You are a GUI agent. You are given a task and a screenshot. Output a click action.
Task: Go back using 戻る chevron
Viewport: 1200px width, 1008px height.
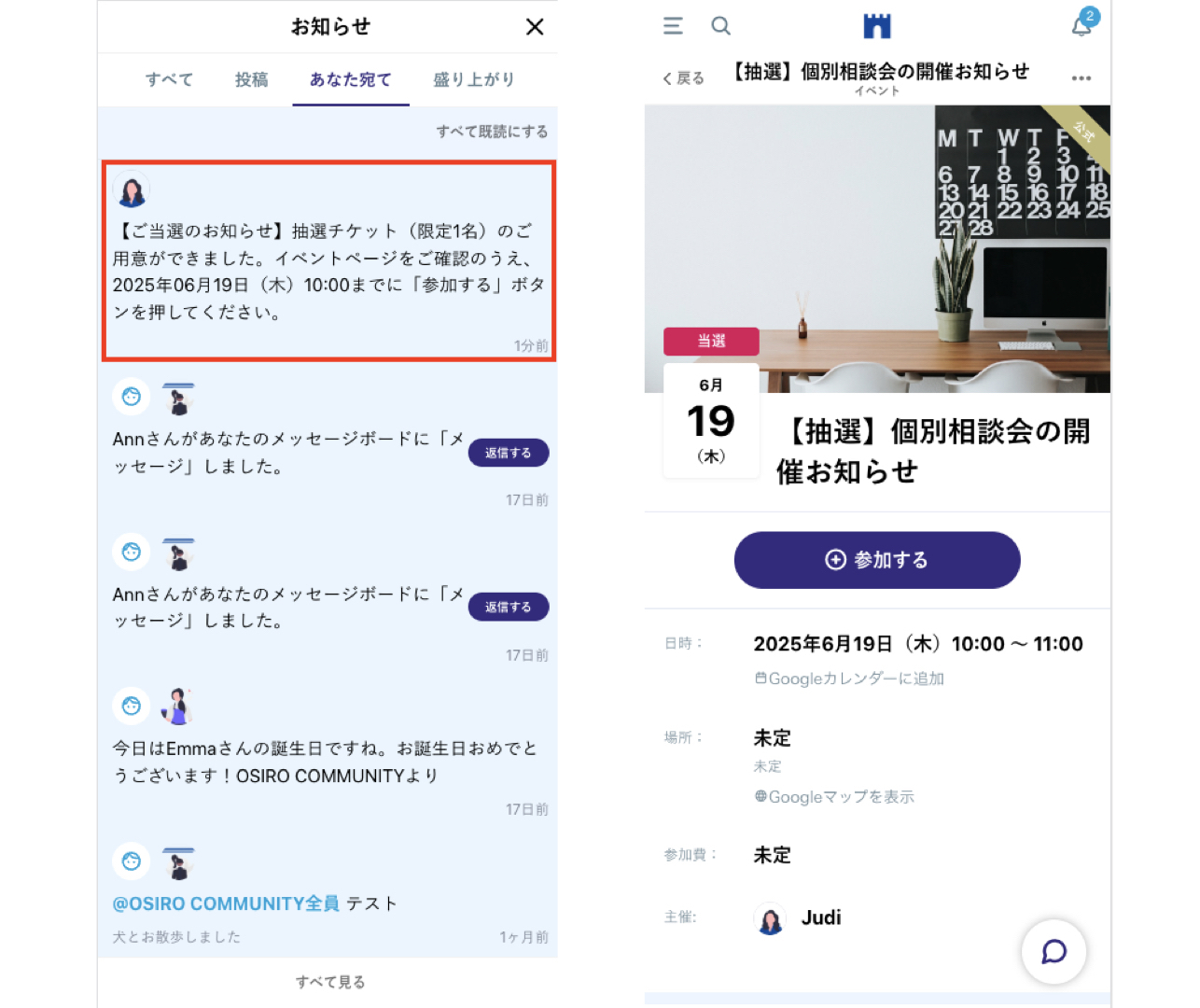pyautogui.click(x=684, y=78)
